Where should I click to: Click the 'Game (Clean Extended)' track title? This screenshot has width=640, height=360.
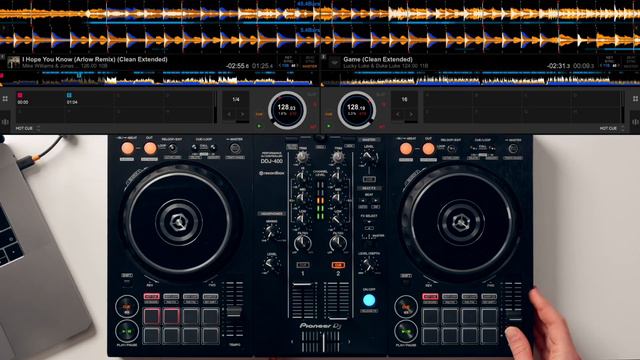378,59
